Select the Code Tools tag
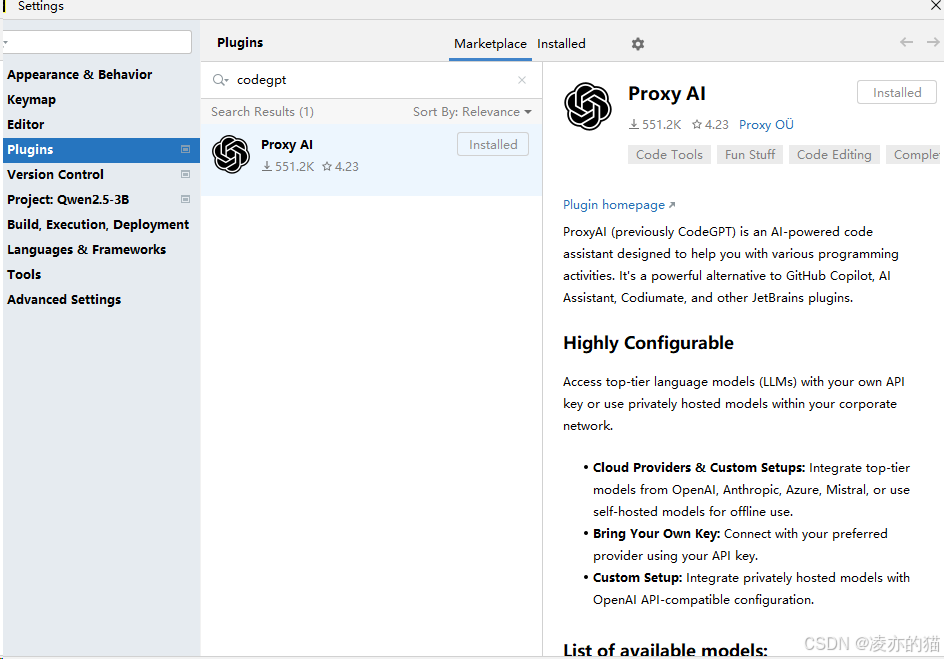Image resolution: width=944 pixels, height=659 pixels. (669, 155)
